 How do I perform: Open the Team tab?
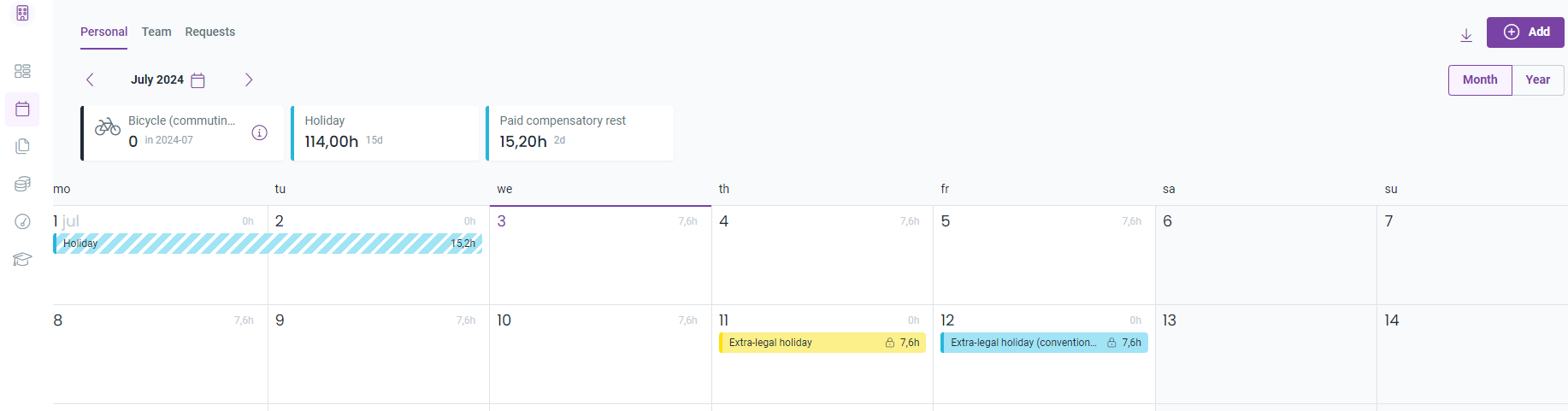(156, 32)
